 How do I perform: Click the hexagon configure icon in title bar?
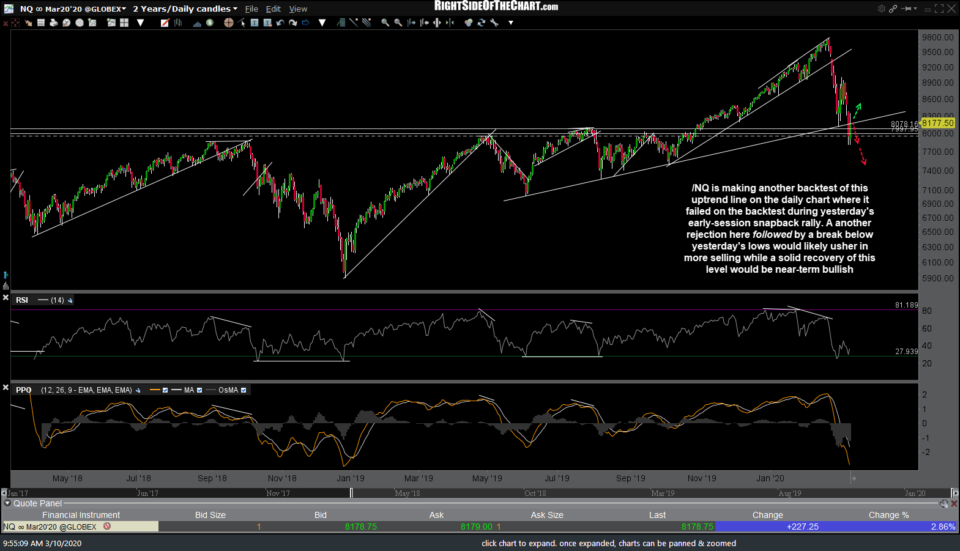point(881,9)
